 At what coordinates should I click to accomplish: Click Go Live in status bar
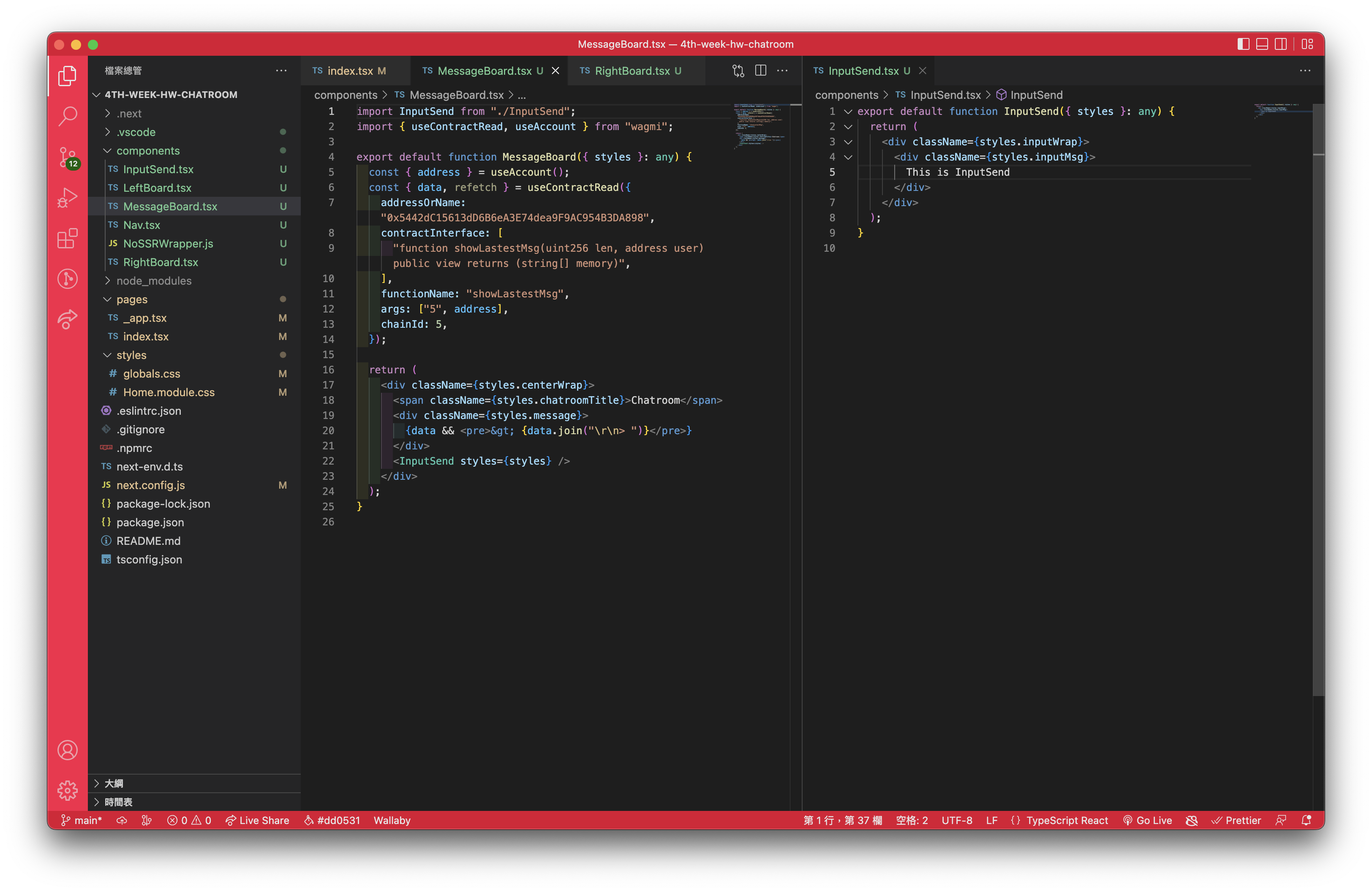(x=1147, y=820)
